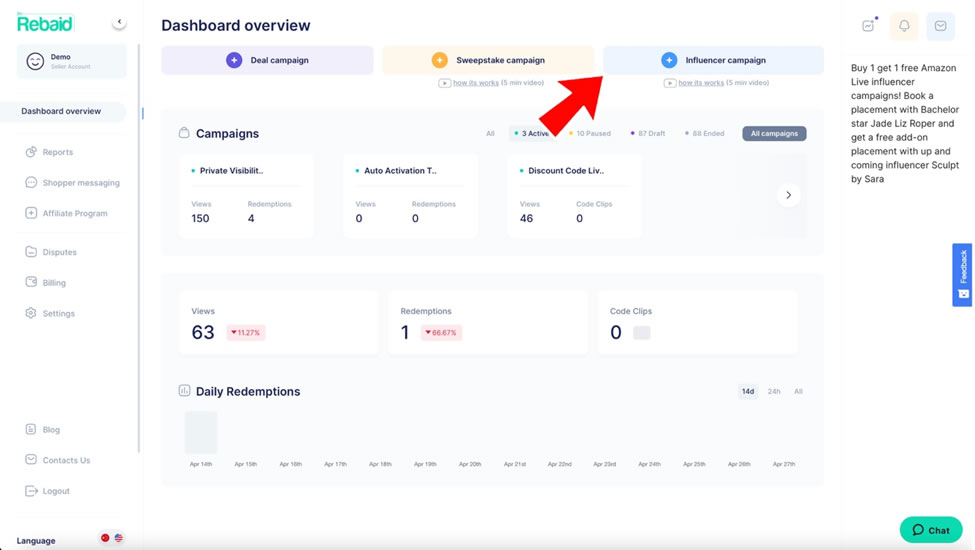Click the Blog icon in the sidebar
Viewport: 975px width, 550px height.
click(30, 429)
